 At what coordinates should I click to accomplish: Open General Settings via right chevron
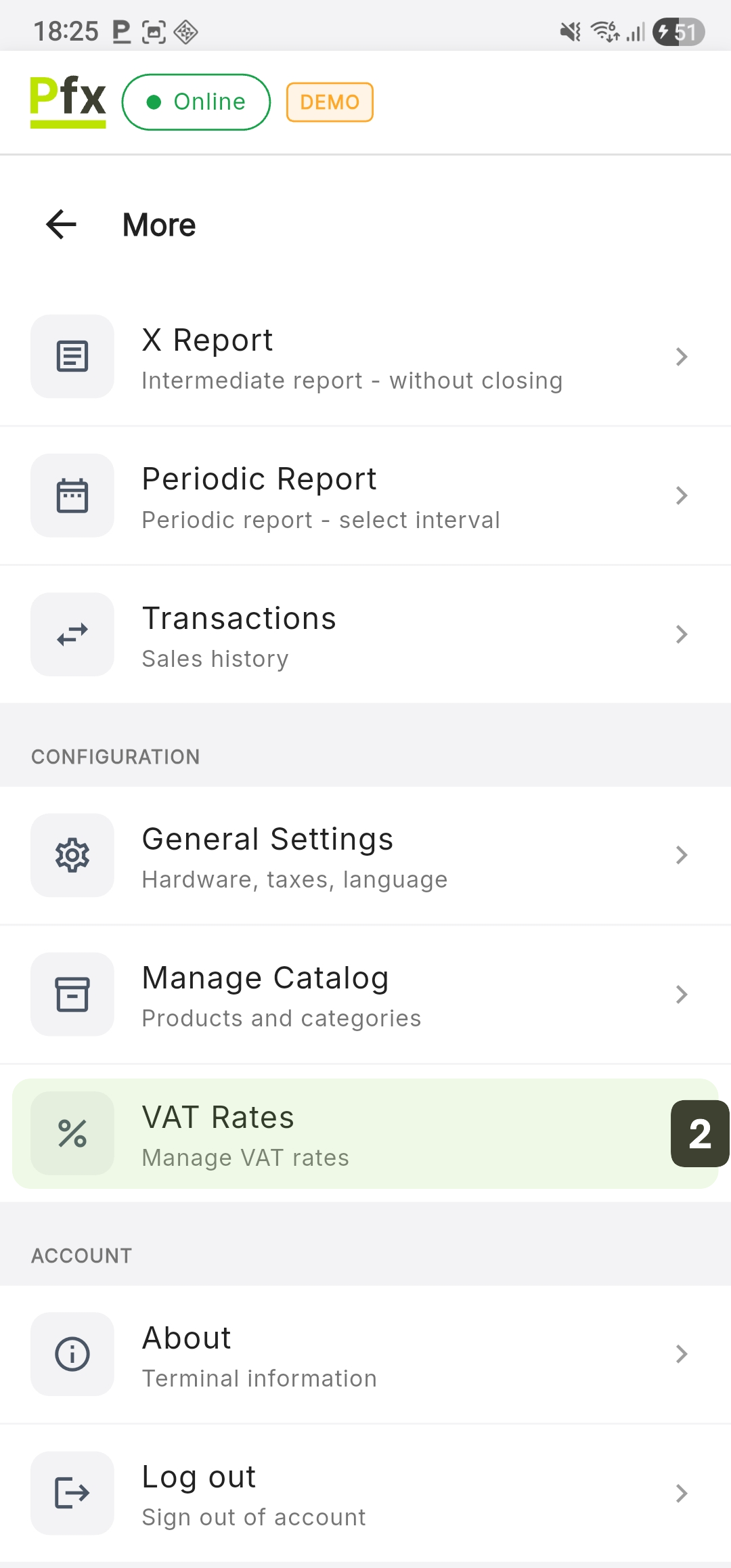(682, 855)
